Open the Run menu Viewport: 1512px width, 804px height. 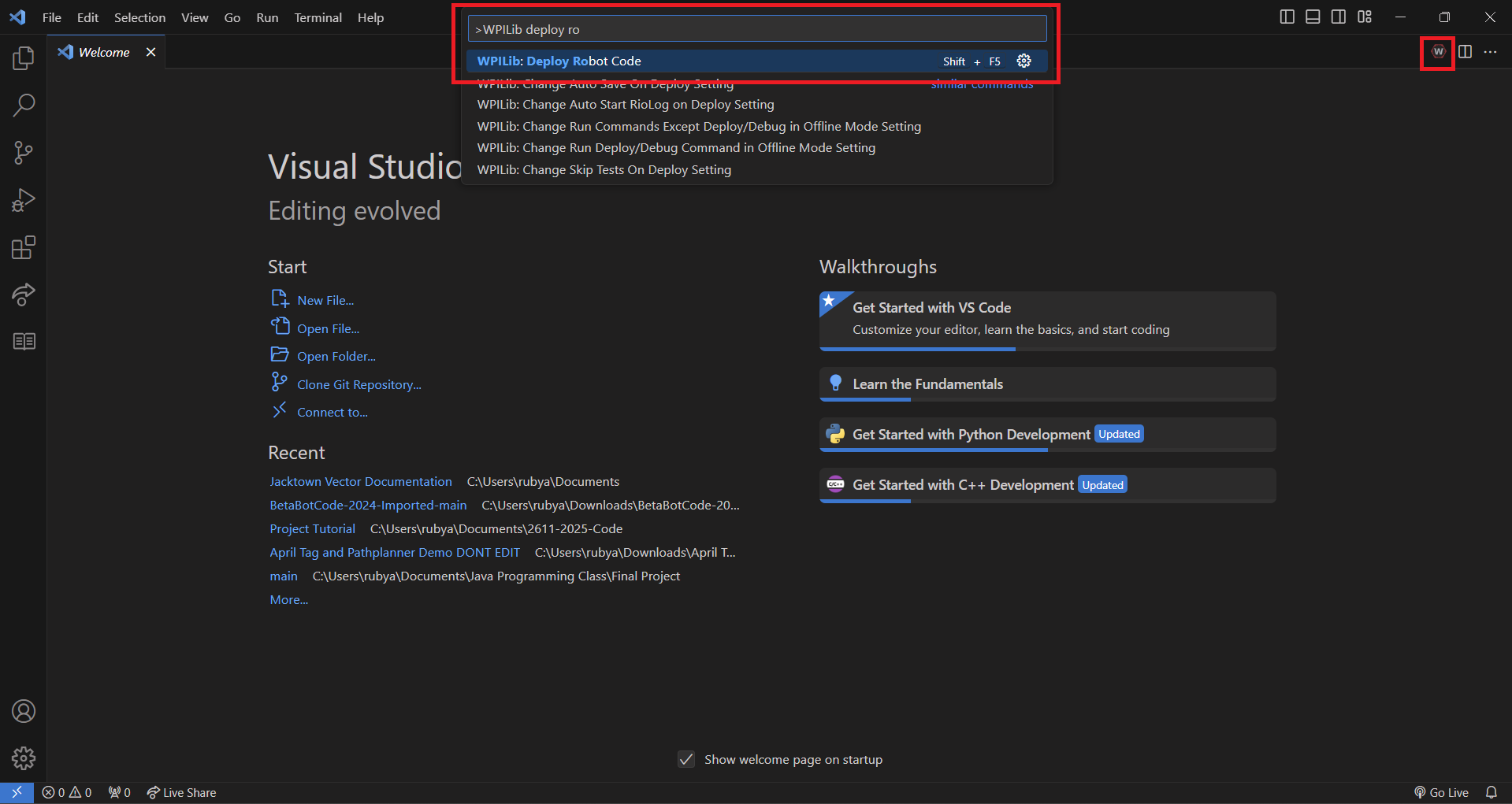(x=267, y=17)
